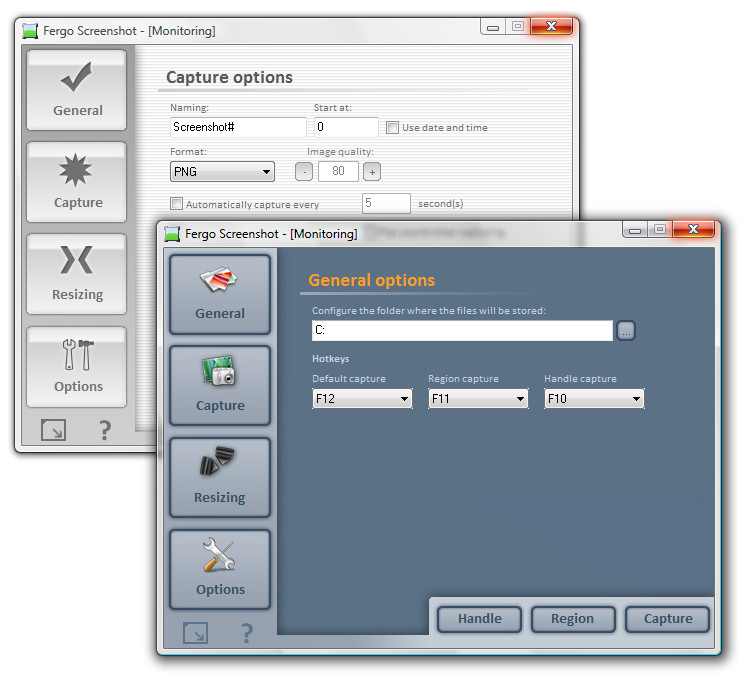
Task: Open Region capture F11 hotkey dropdown
Action: (x=478, y=399)
